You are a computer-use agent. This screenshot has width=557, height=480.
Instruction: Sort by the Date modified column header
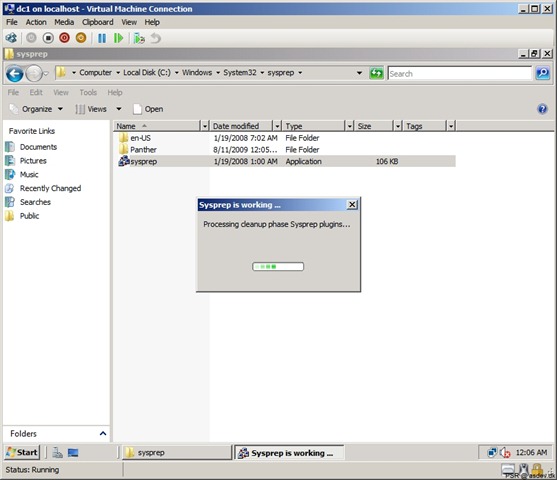click(x=242, y=126)
